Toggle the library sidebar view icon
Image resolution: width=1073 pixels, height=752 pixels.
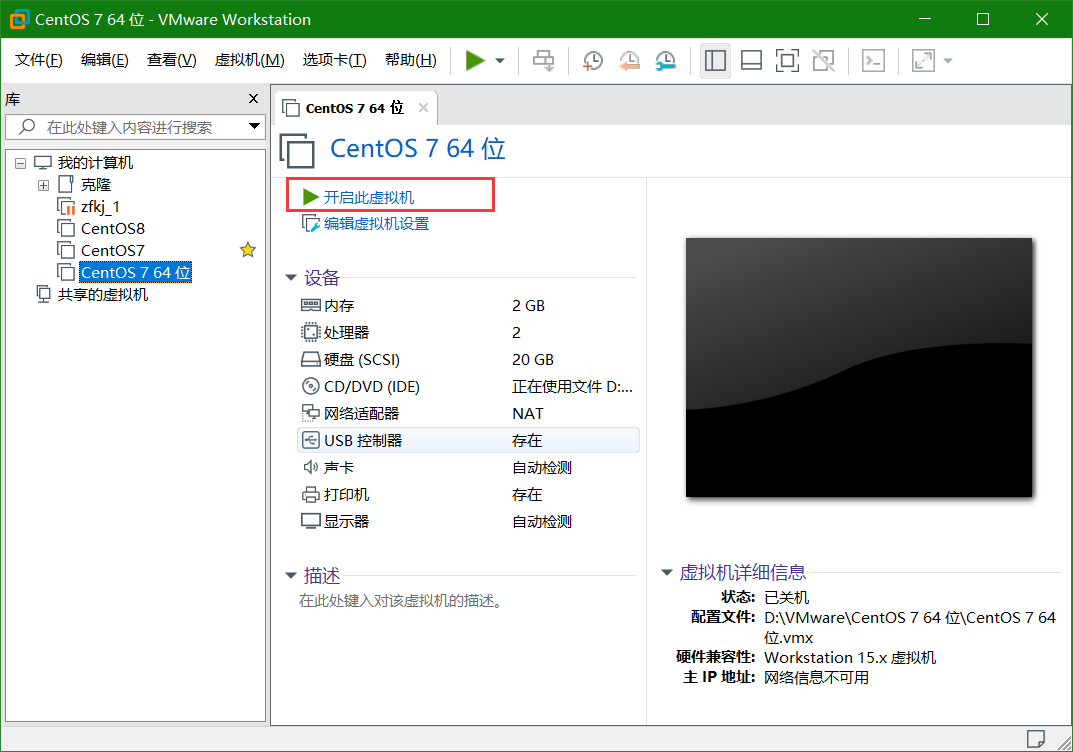[x=715, y=60]
